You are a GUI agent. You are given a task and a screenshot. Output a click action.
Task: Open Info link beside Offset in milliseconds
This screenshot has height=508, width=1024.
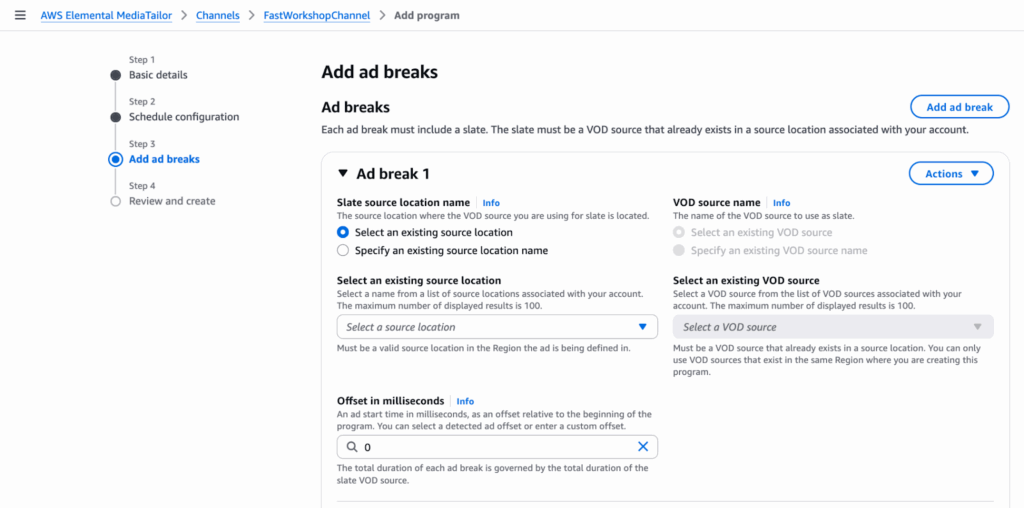click(465, 401)
